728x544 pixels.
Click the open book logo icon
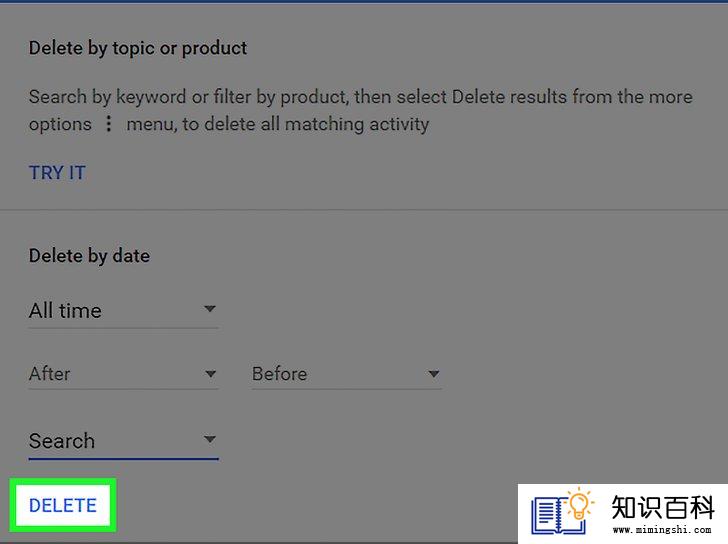(x=557, y=515)
